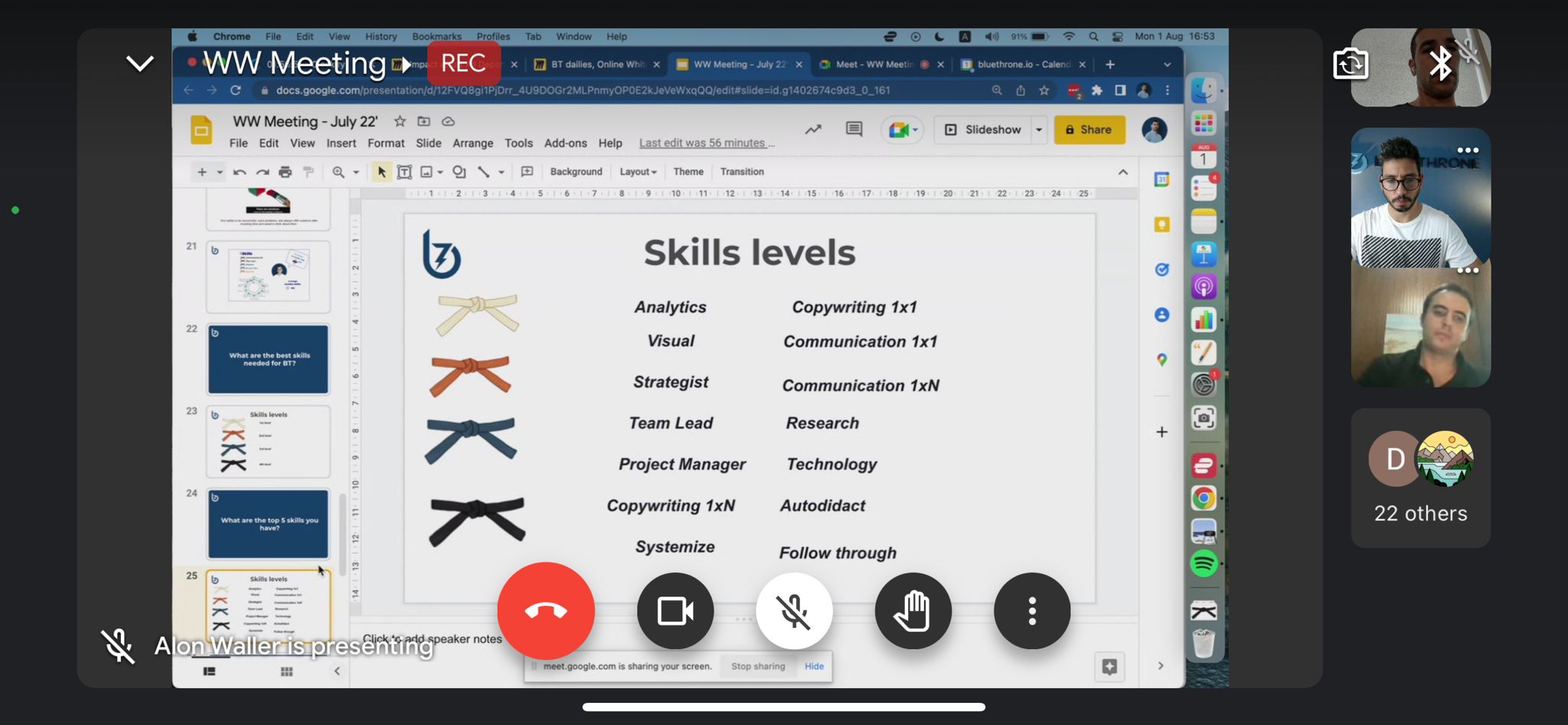The image size is (1568, 725).
Task: Click Stop sharing button
Action: [x=757, y=666]
